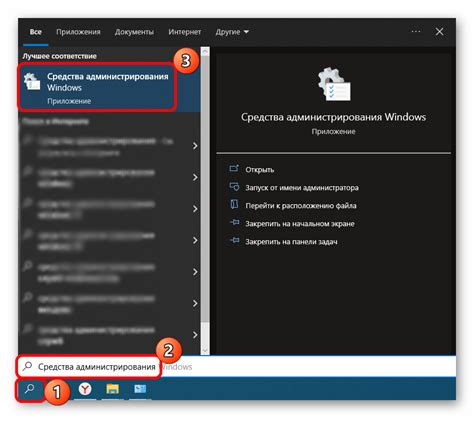The height and width of the screenshot is (426, 474).
Task: Click Открыть in the right pane
Action: click(260, 170)
